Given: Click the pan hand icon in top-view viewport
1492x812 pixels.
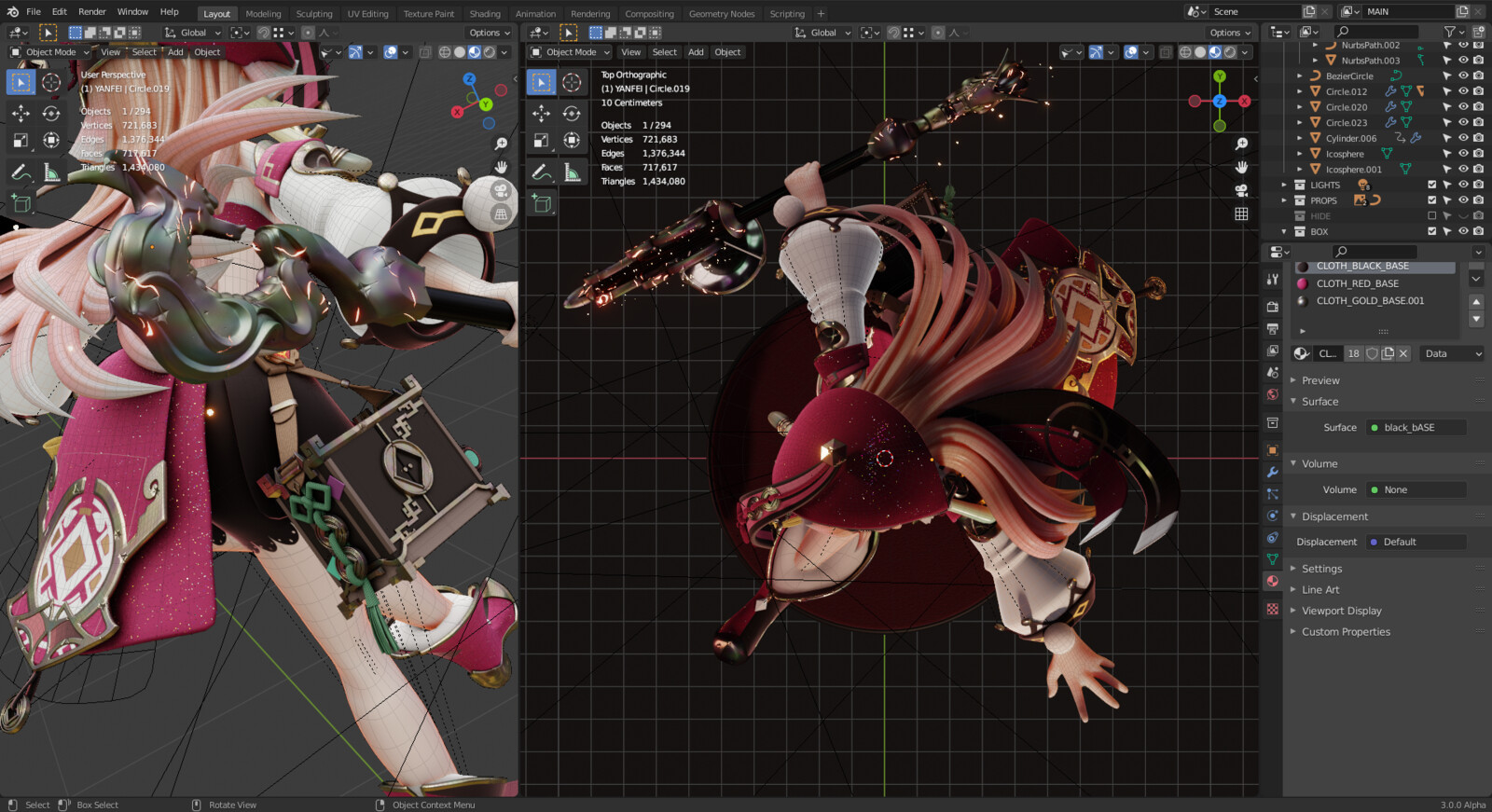Looking at the screenshot, I should click(1241, 167).
